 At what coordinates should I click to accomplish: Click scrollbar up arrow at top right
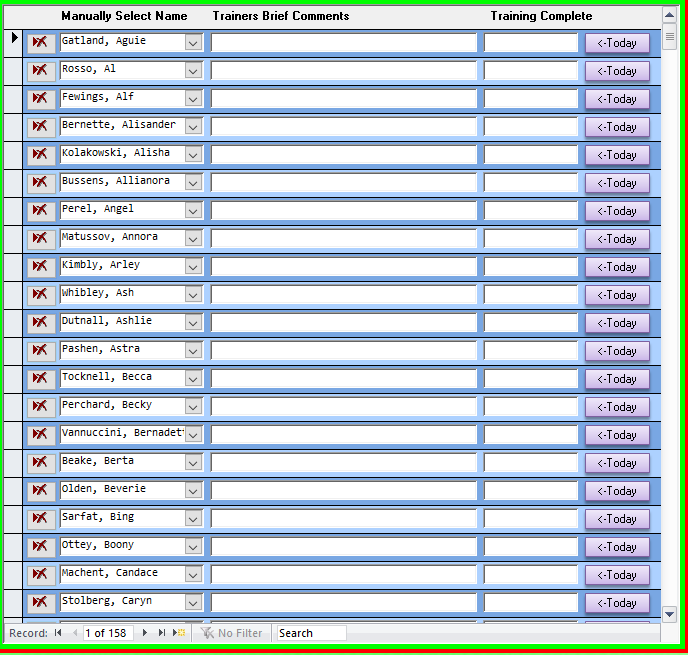click(669, 15)
